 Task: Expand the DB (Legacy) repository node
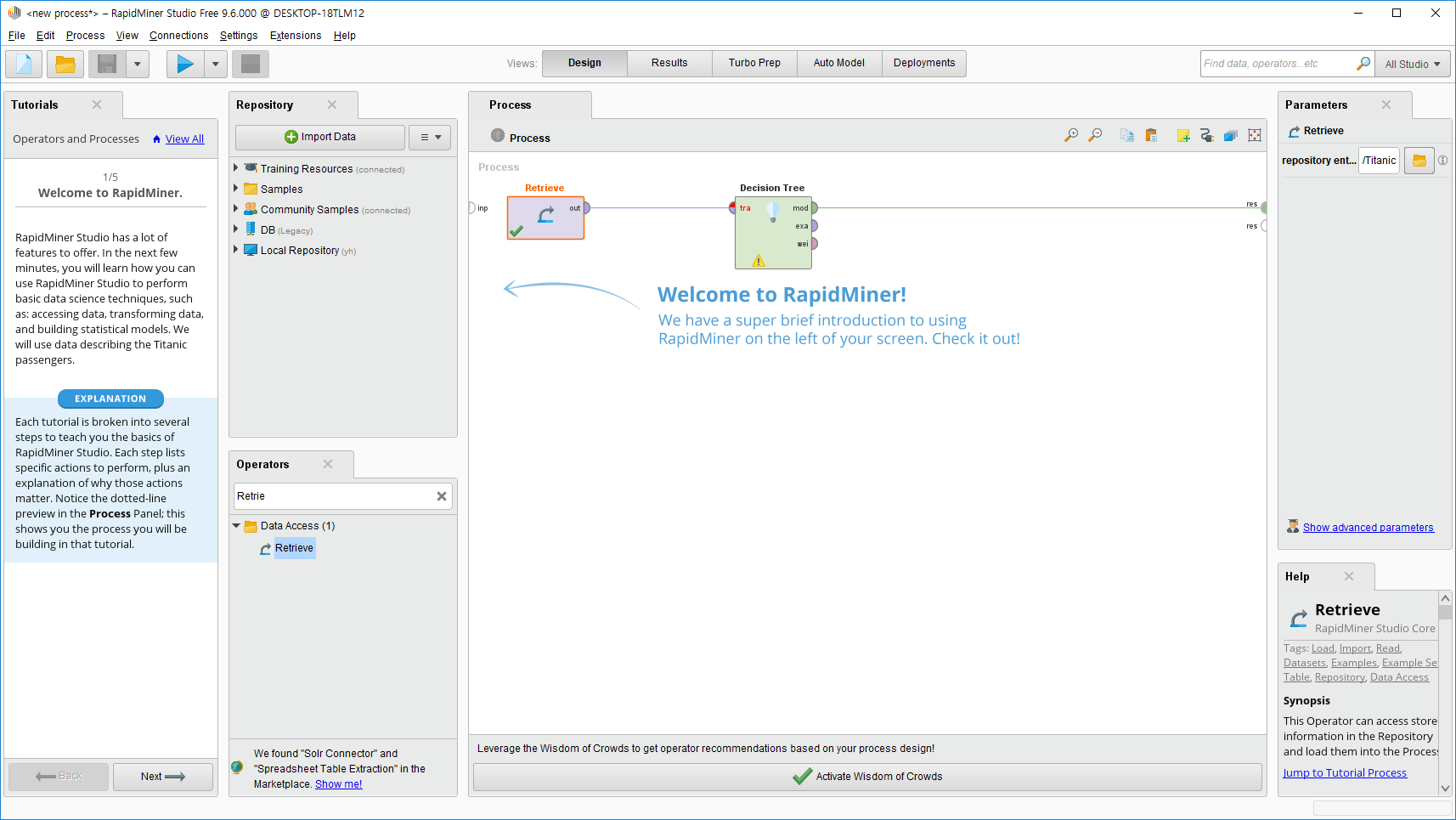[236, 229]
